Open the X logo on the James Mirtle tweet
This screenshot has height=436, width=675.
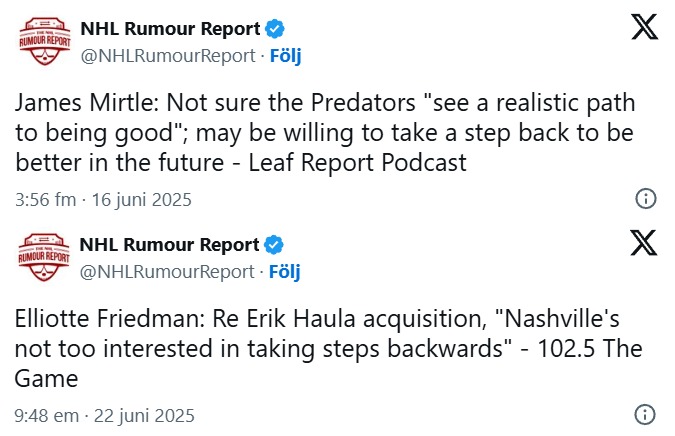[644, 27]
